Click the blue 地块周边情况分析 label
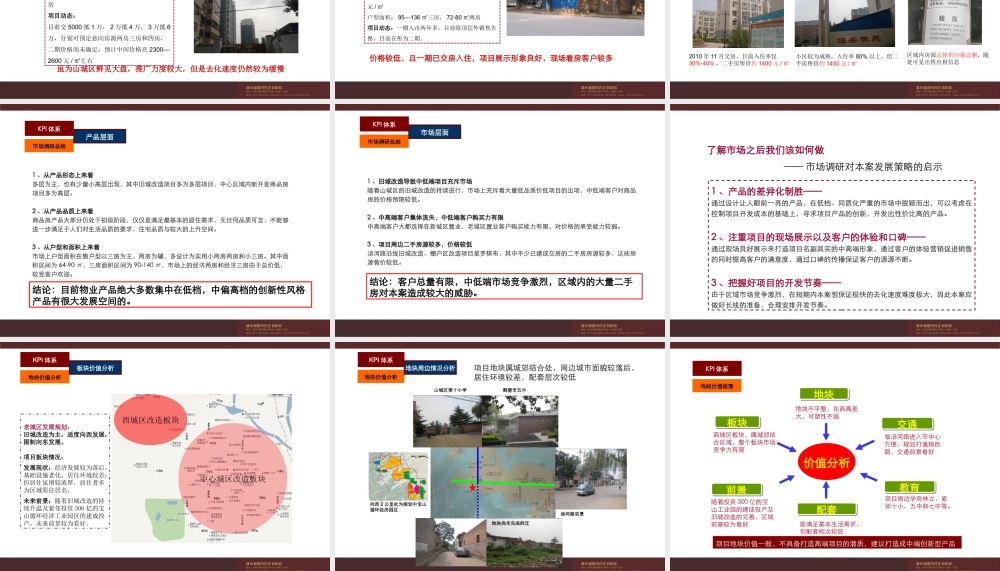This screenshot has height=571, width=1000. [430, 368]
